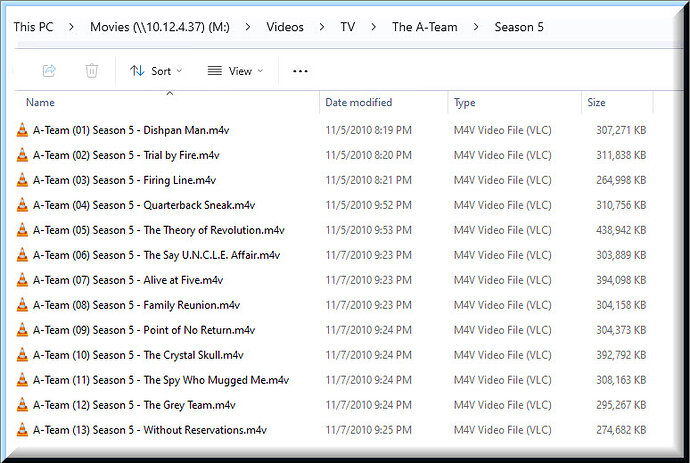Click VLC icon of Family Reunion.m4v

[22, 305]
